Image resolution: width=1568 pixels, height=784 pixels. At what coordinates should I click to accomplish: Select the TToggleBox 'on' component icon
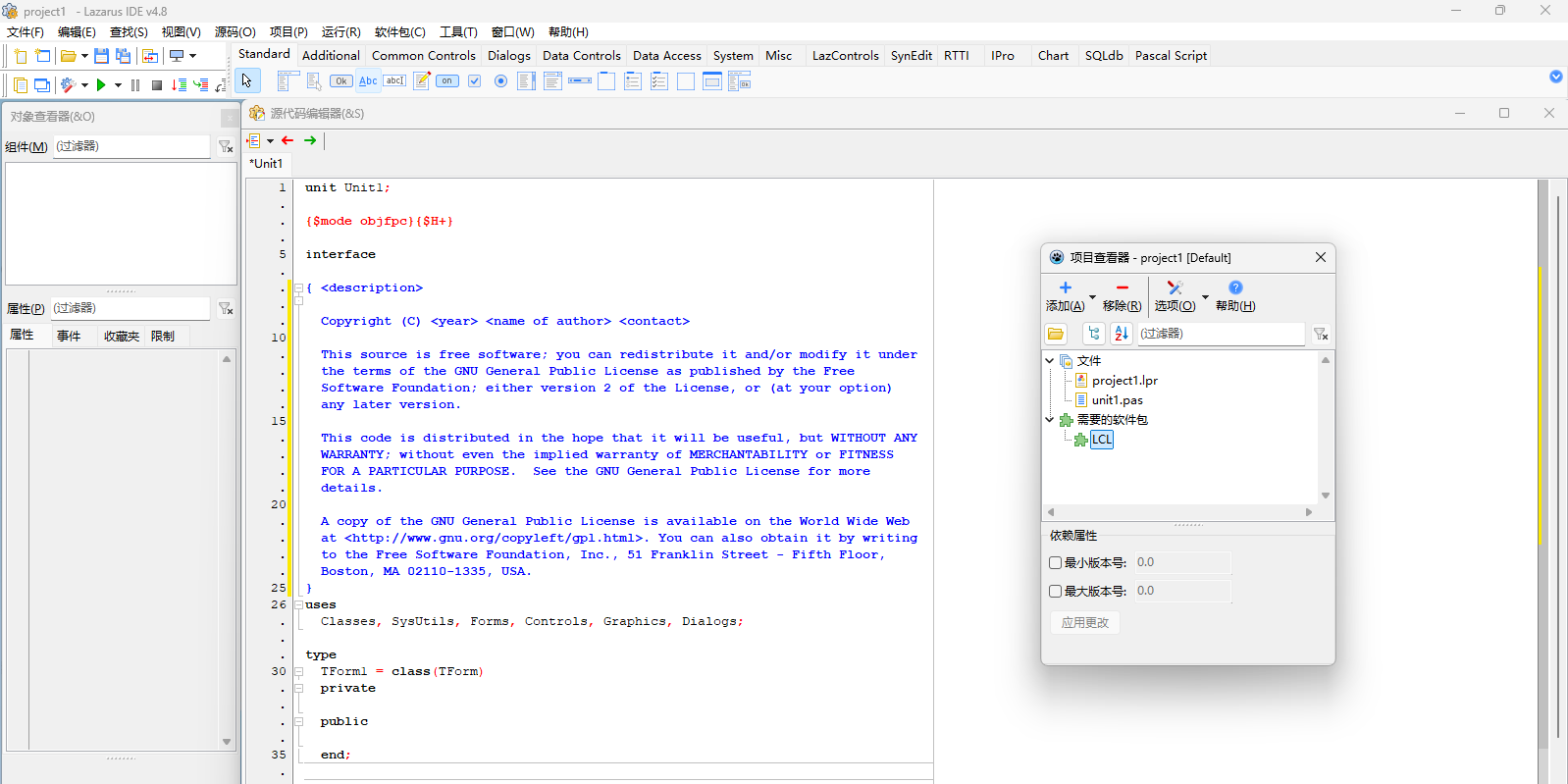pyautogui.click(x=447, y=81)
